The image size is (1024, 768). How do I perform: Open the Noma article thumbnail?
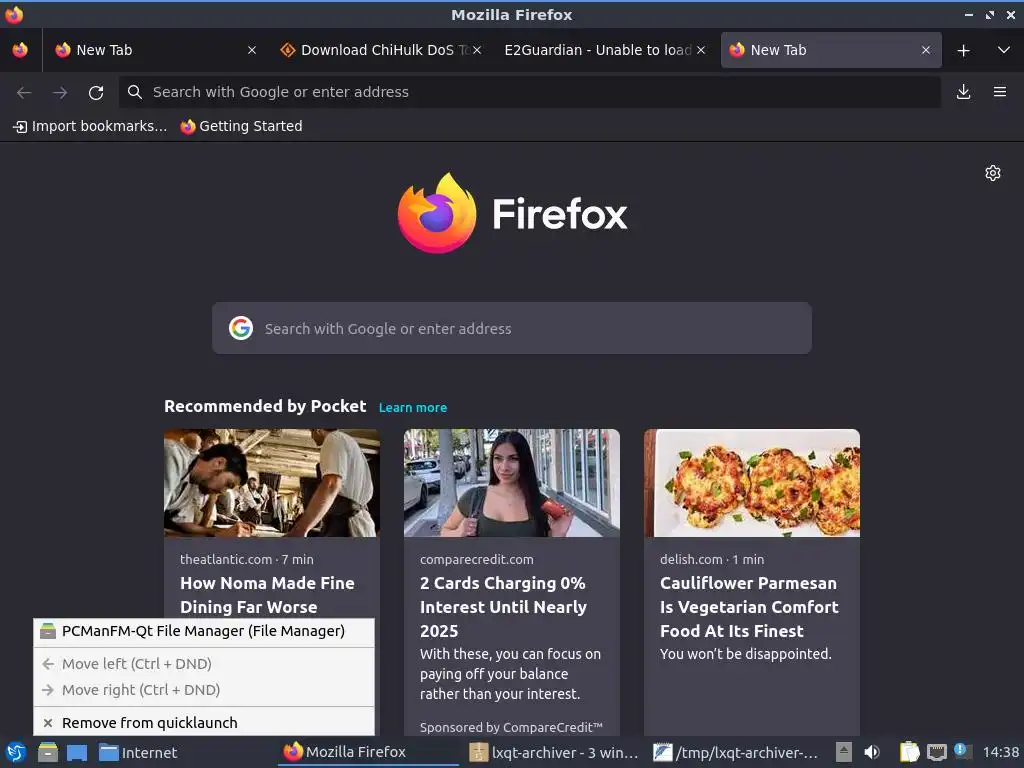pos(272,483)
